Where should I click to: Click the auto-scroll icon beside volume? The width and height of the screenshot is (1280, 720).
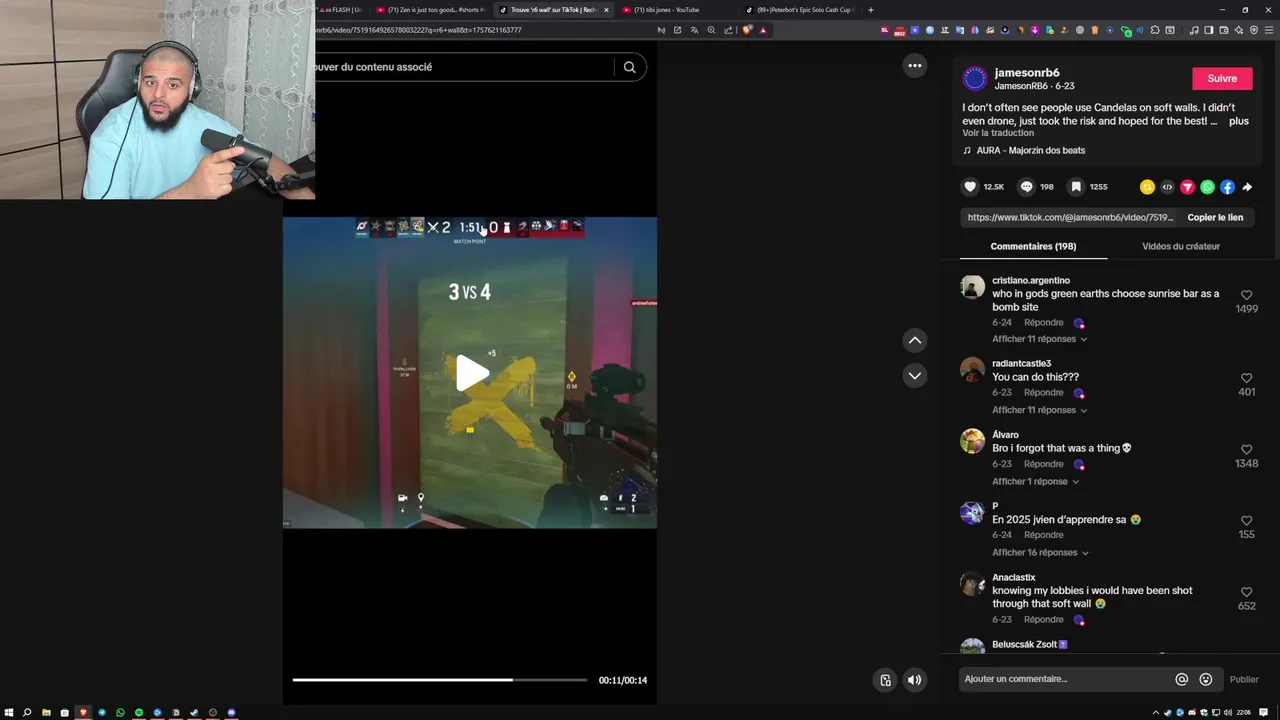click(x=885, y=680)
